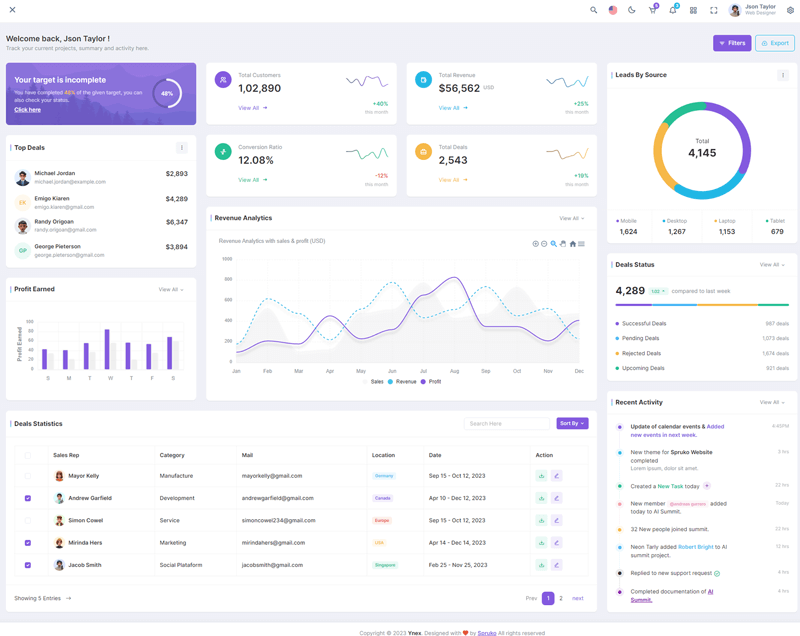This screenshot has height=636, width=800.
Task: Open the shopping cart in the header
Action: (652, 10)
